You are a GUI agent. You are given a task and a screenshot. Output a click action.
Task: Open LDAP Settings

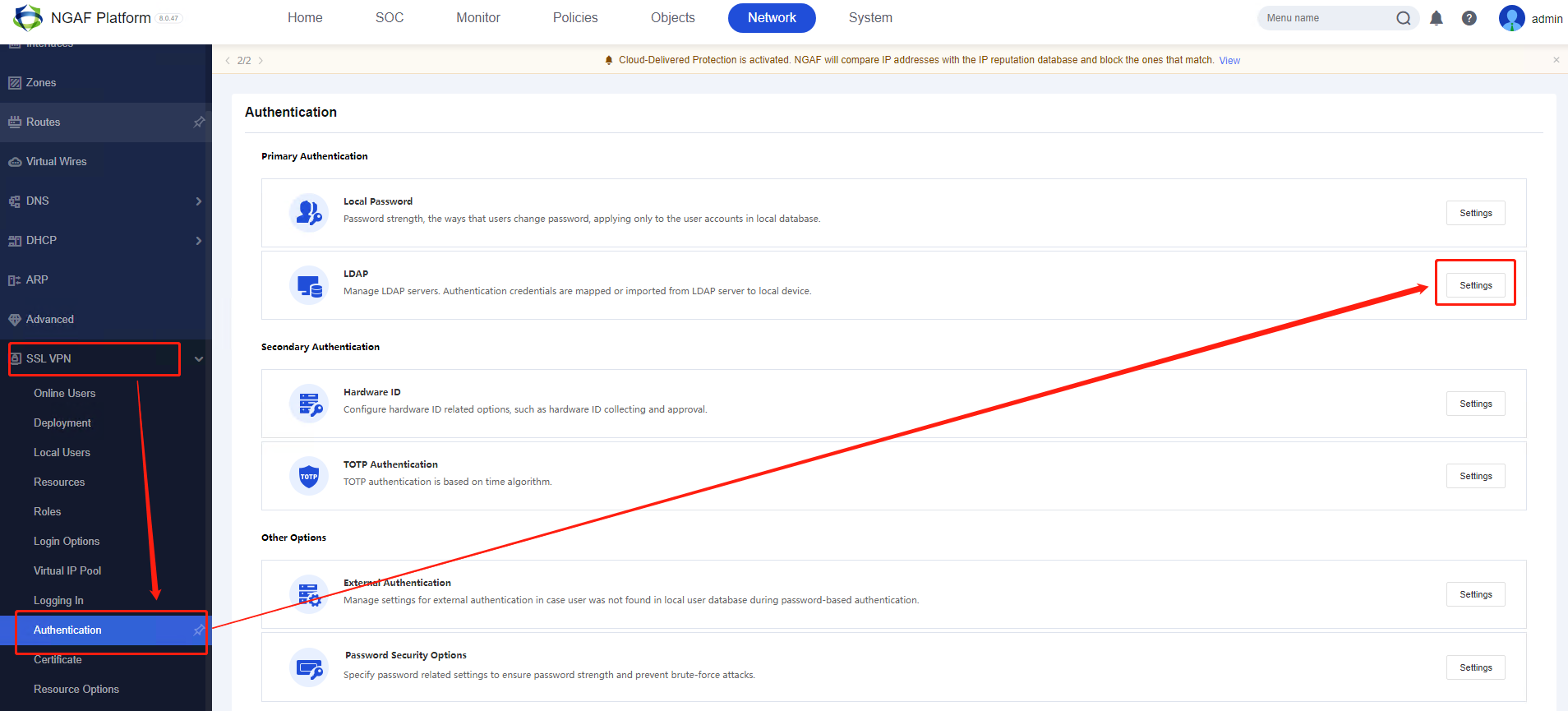pos(1476,285)
